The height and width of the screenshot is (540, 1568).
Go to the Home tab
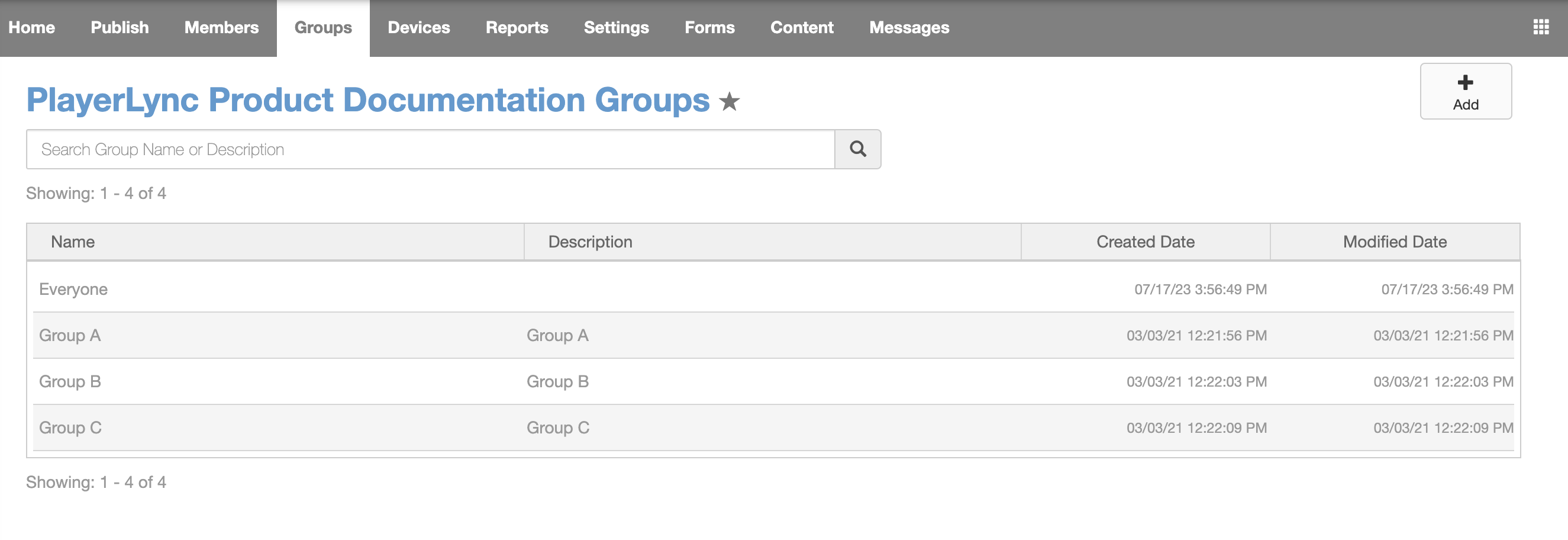pos(31,28)
